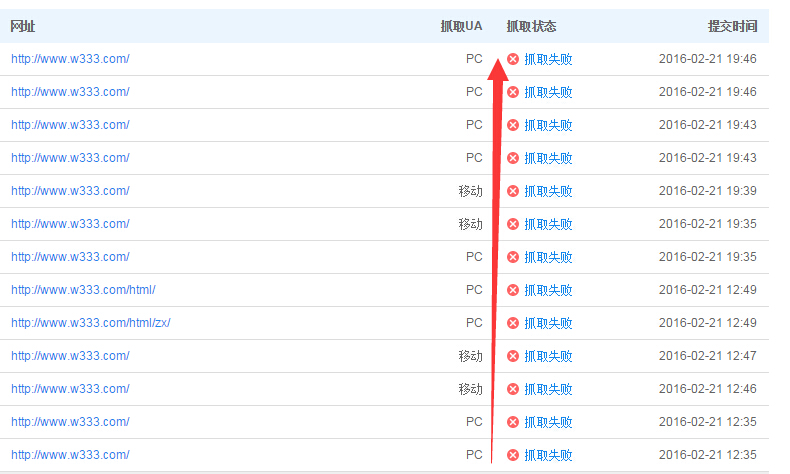Click the 提交时间 column header
The image size is (790, 474).
[732, 26]
